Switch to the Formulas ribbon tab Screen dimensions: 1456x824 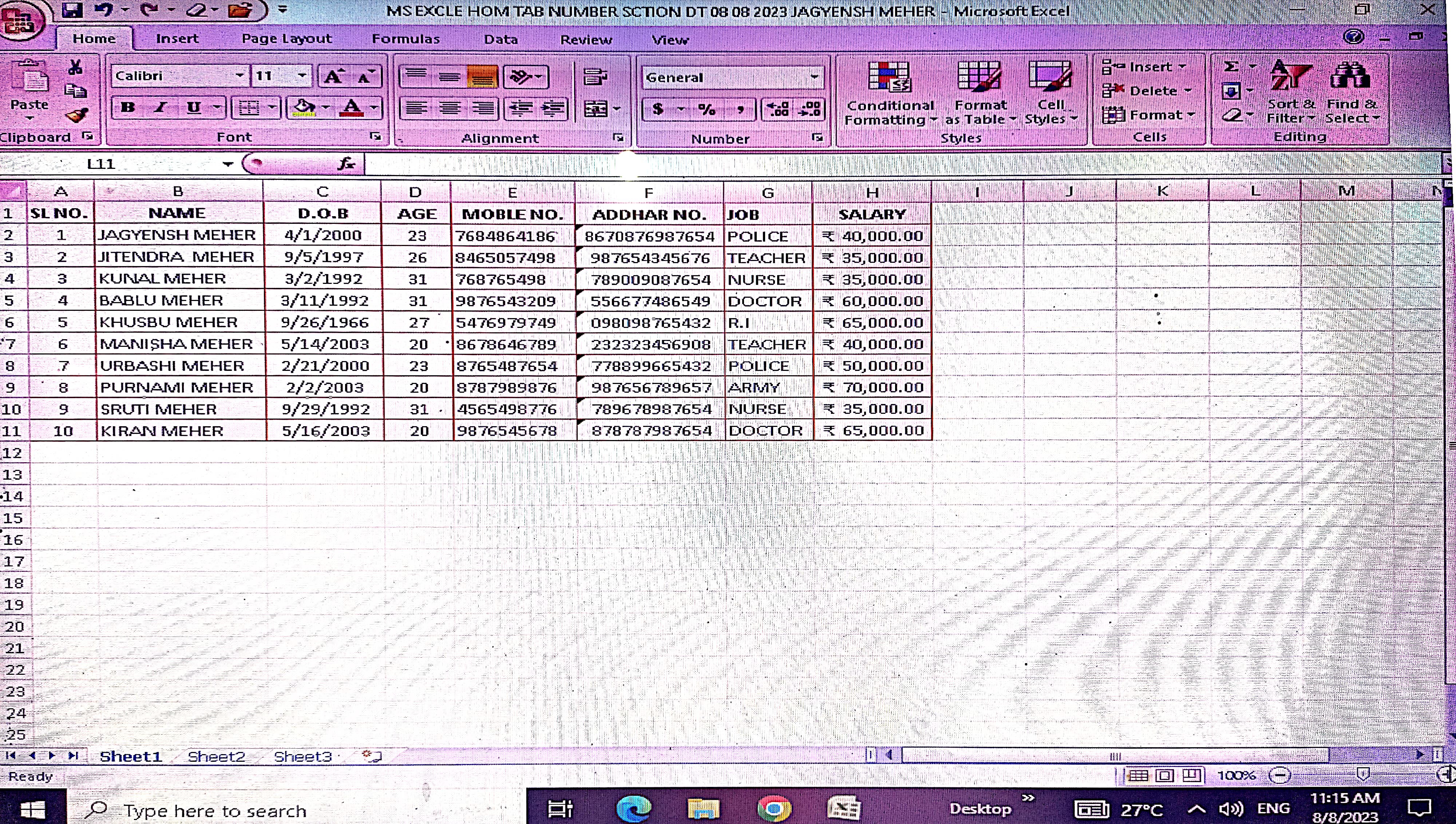405,39
